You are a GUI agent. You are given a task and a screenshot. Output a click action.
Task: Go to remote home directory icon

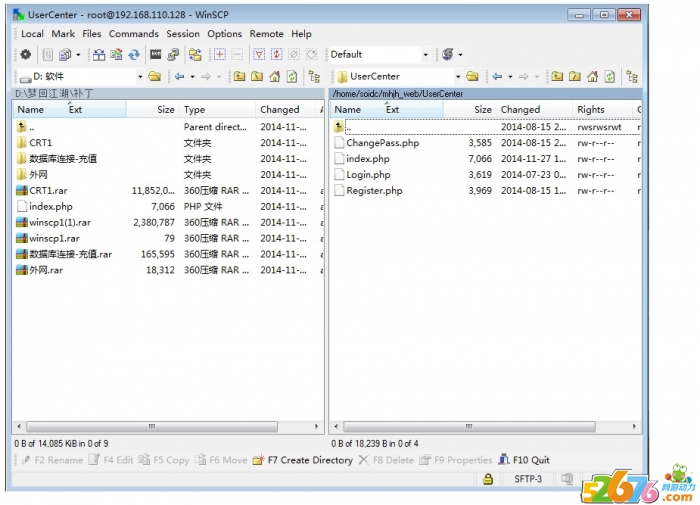tap(592, 76)
